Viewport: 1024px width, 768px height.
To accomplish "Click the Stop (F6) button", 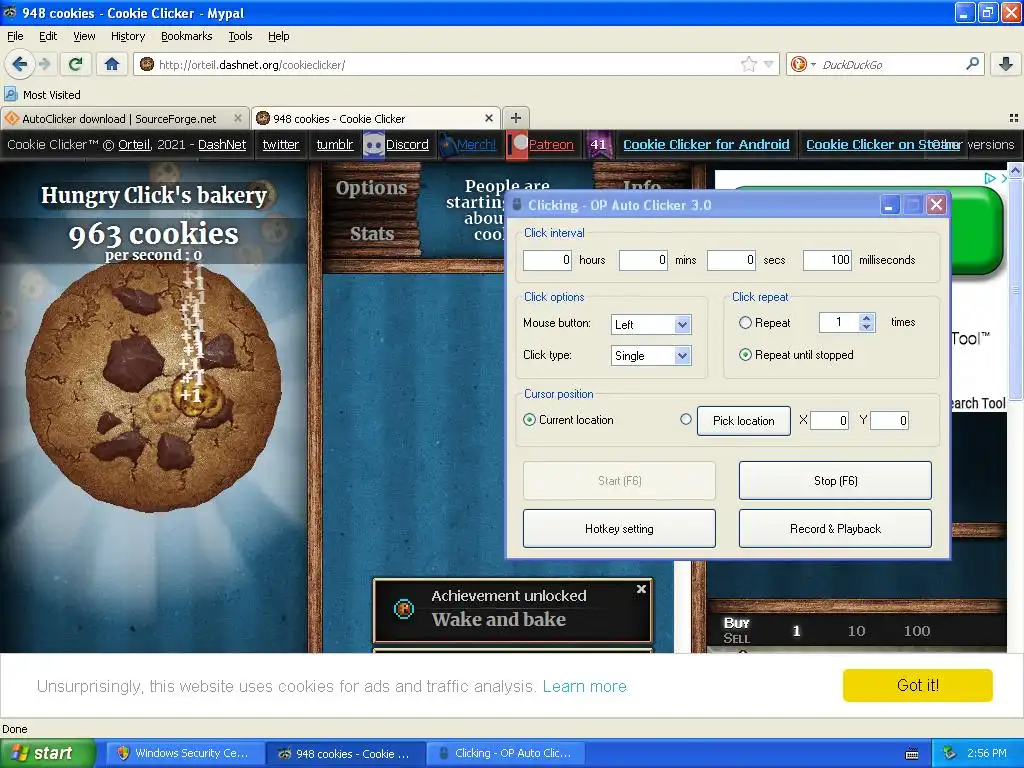I will pyautogui.click(x=835, y=481).
